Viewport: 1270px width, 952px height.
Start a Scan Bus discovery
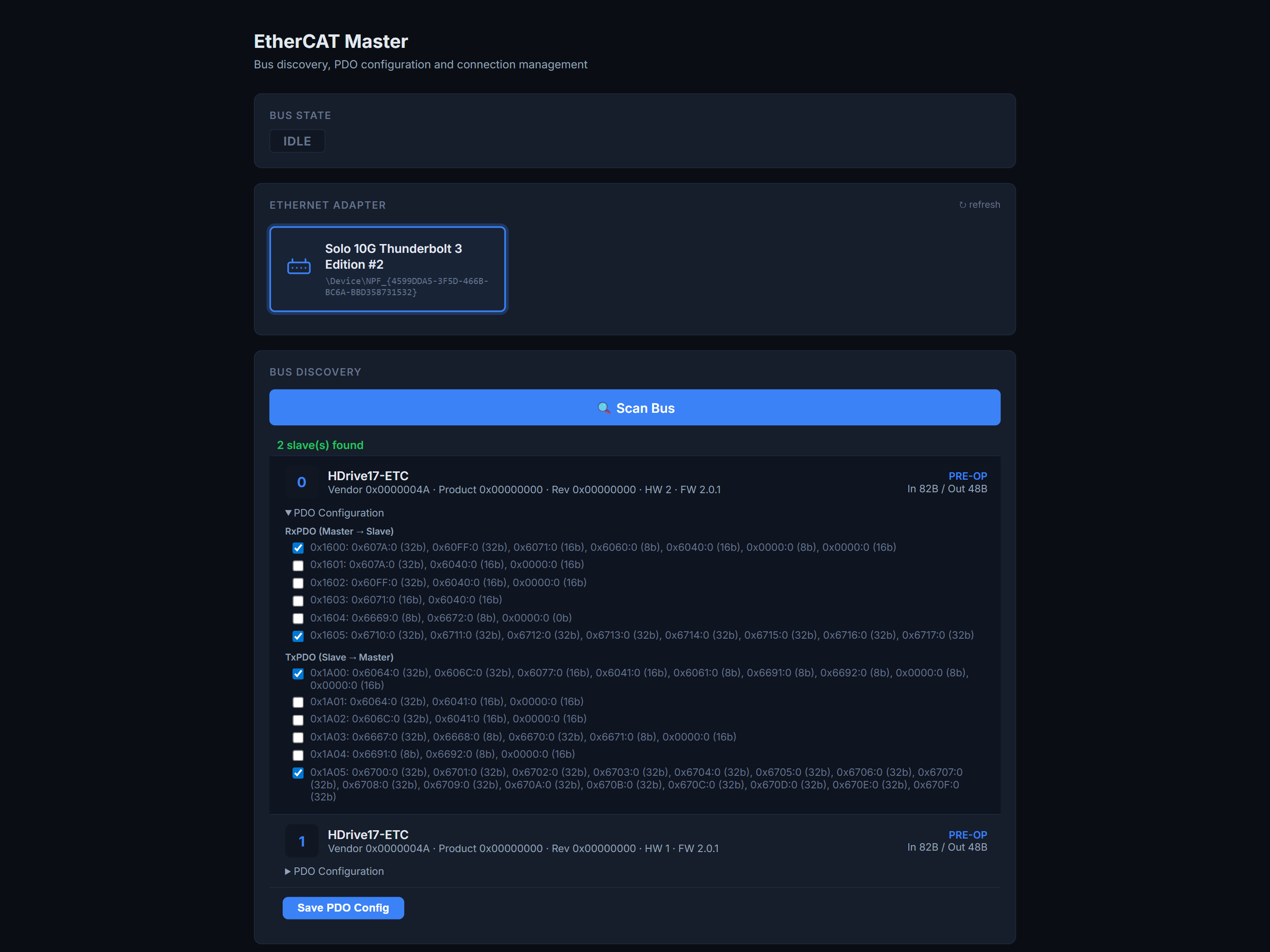635,408
